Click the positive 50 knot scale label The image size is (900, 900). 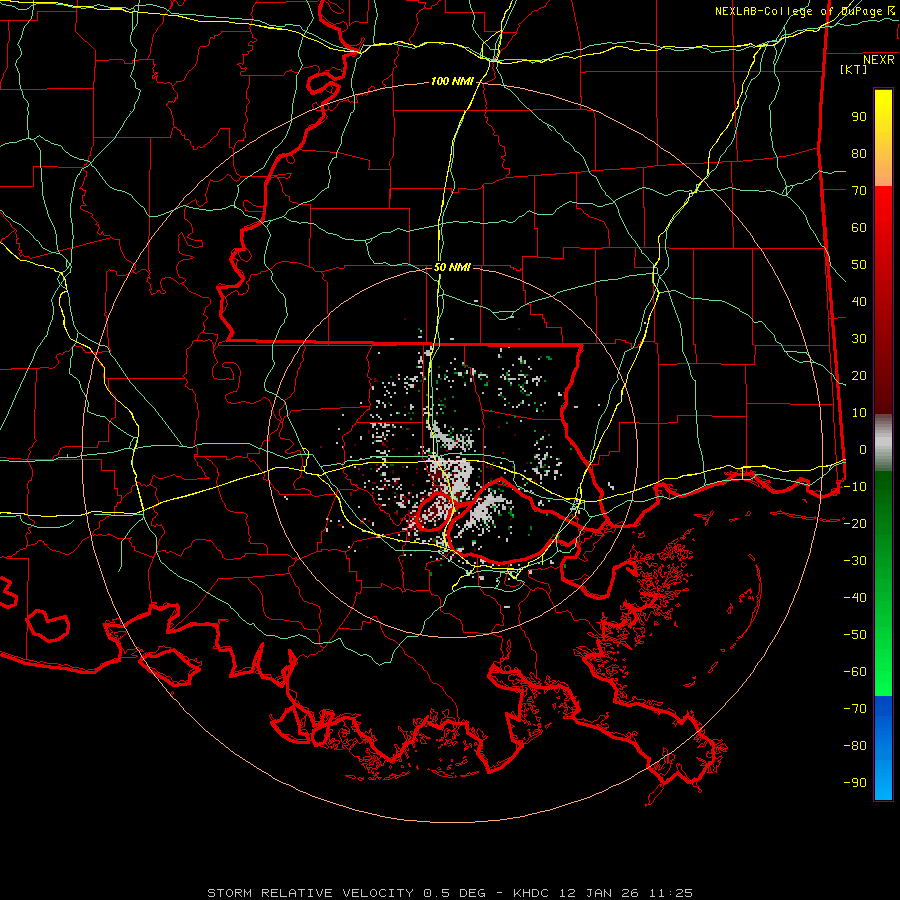859,265
